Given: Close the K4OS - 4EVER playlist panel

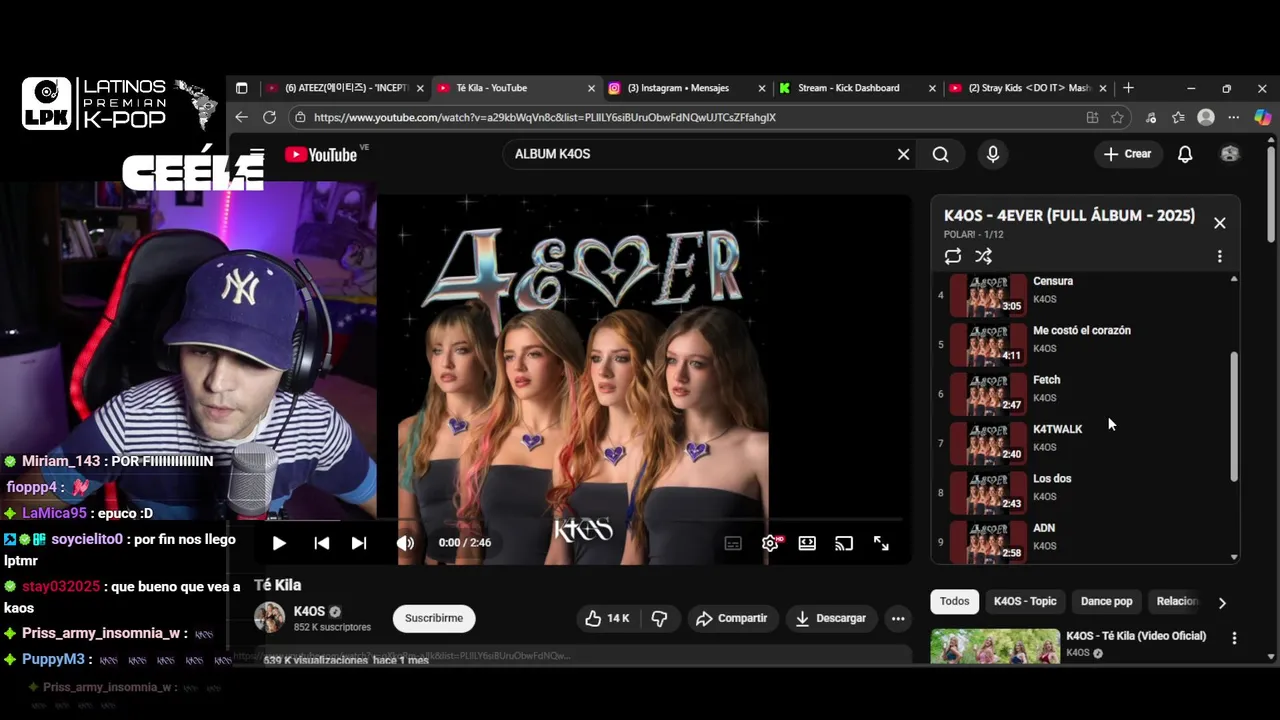Looking at the screenshot, I should click(x=1219, y=223).
